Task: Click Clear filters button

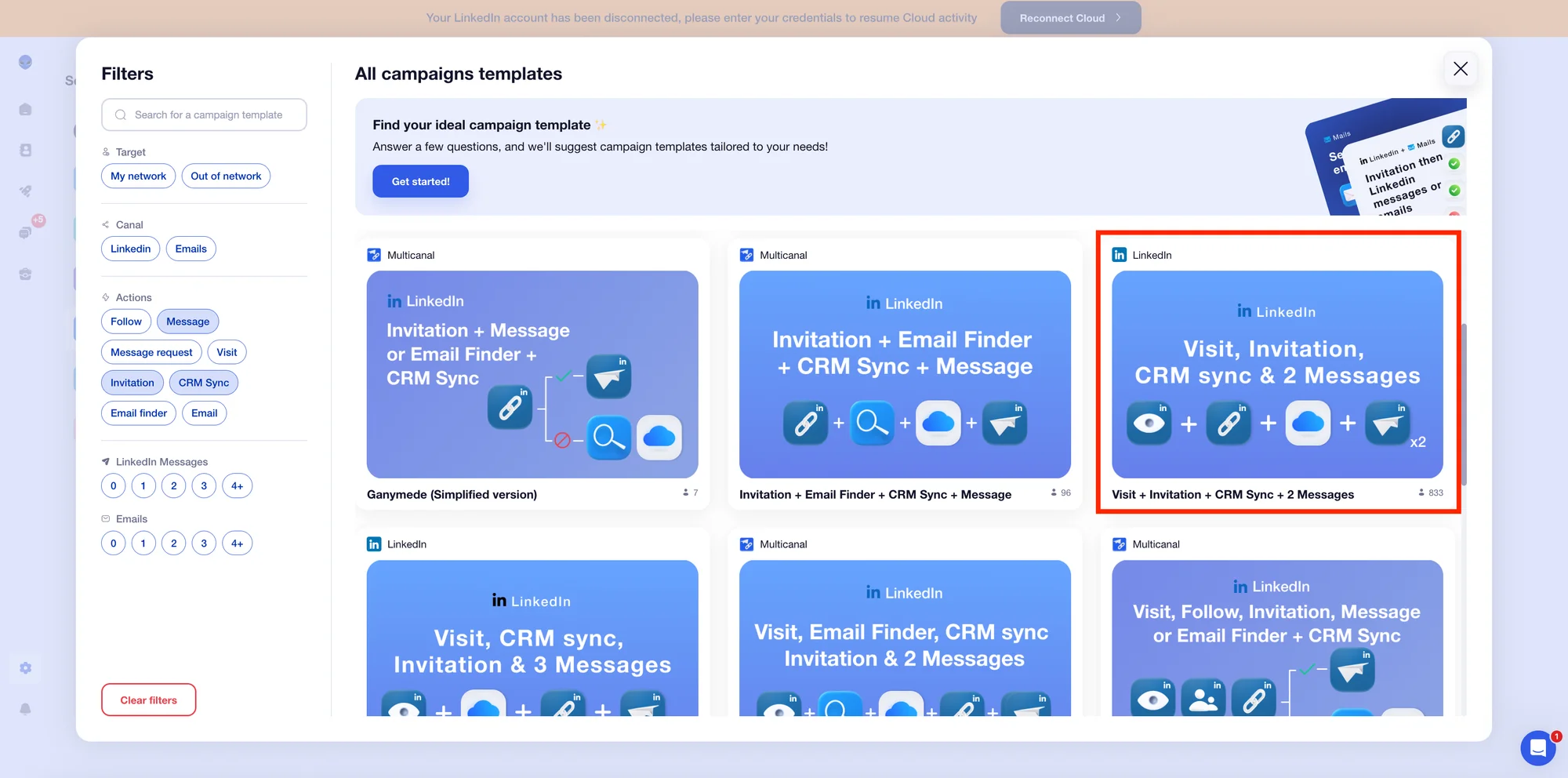Action: (148, 700)
